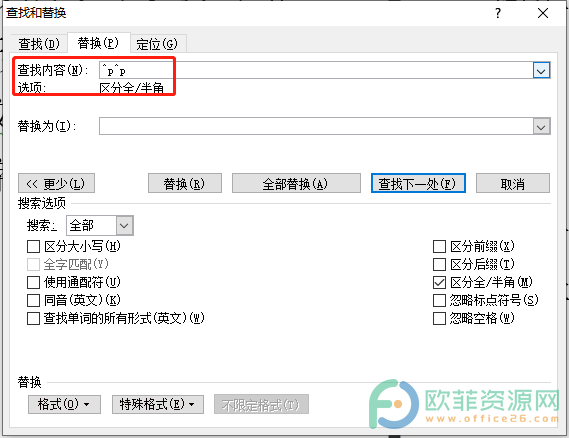Click the 替换(R) button

pyautogui.click(x=185, y=183)
